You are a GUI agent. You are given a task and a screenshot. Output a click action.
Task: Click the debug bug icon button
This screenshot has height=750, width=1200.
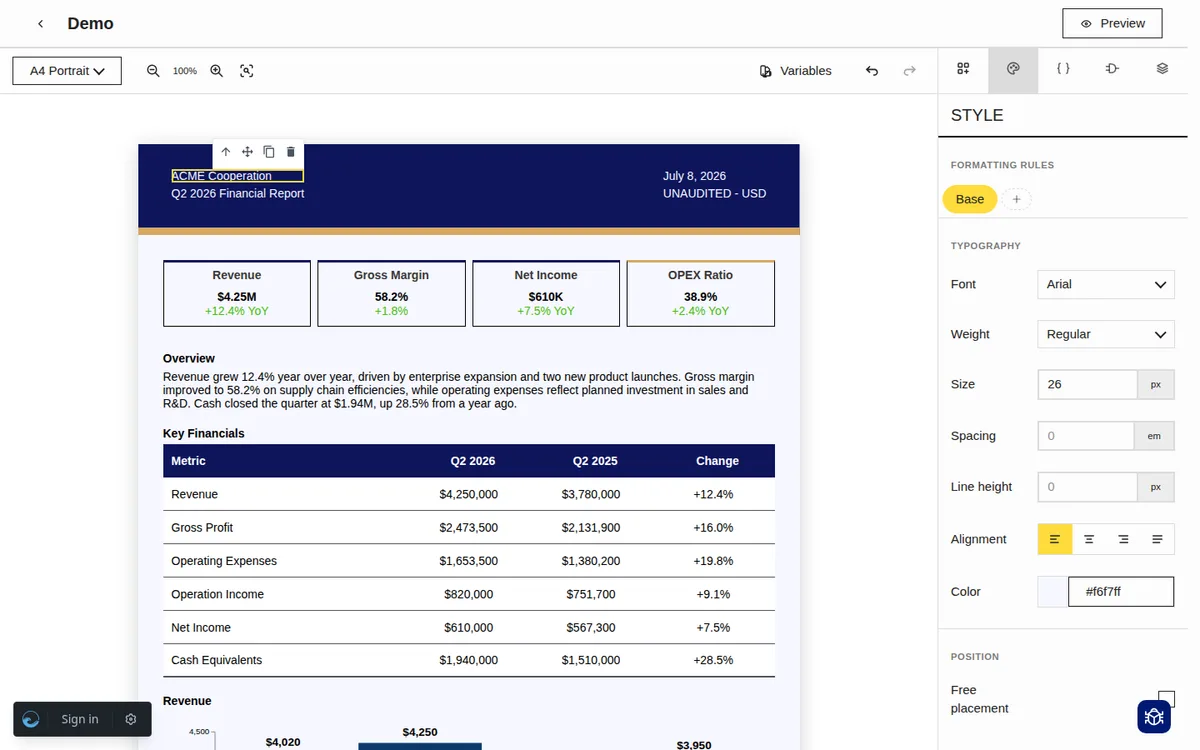tap(1154, 716)
